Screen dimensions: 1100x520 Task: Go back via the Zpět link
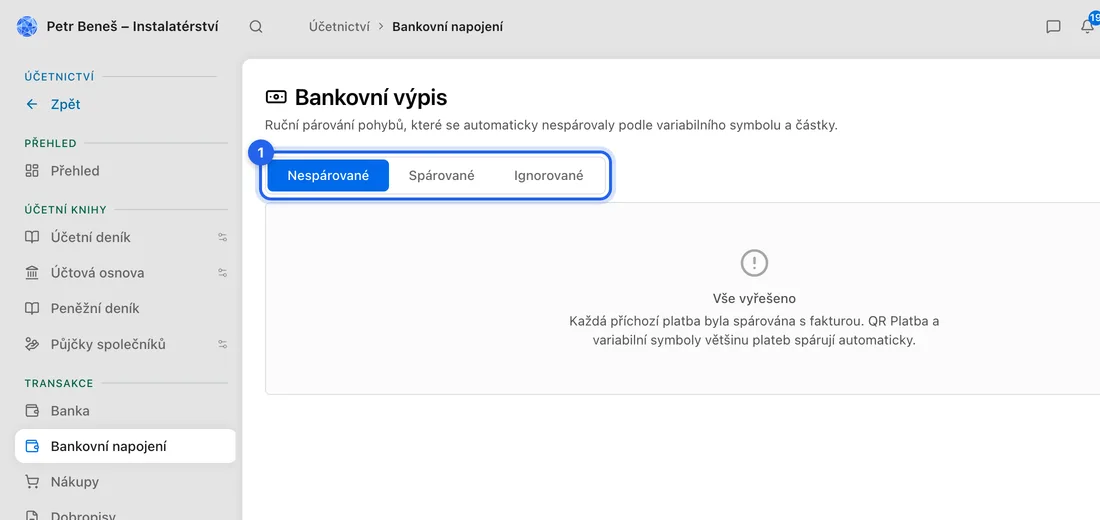(65, 105)
